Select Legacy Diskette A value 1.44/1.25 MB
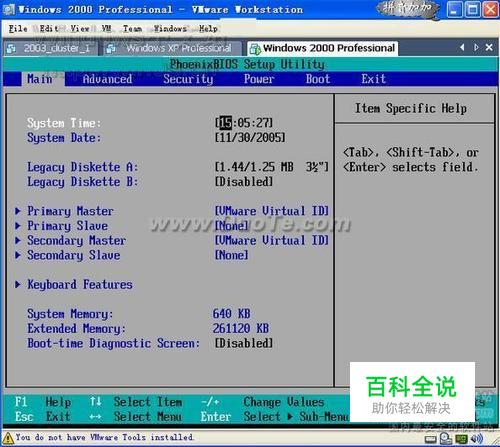The image size is (500, 447). tap(272, 167)
